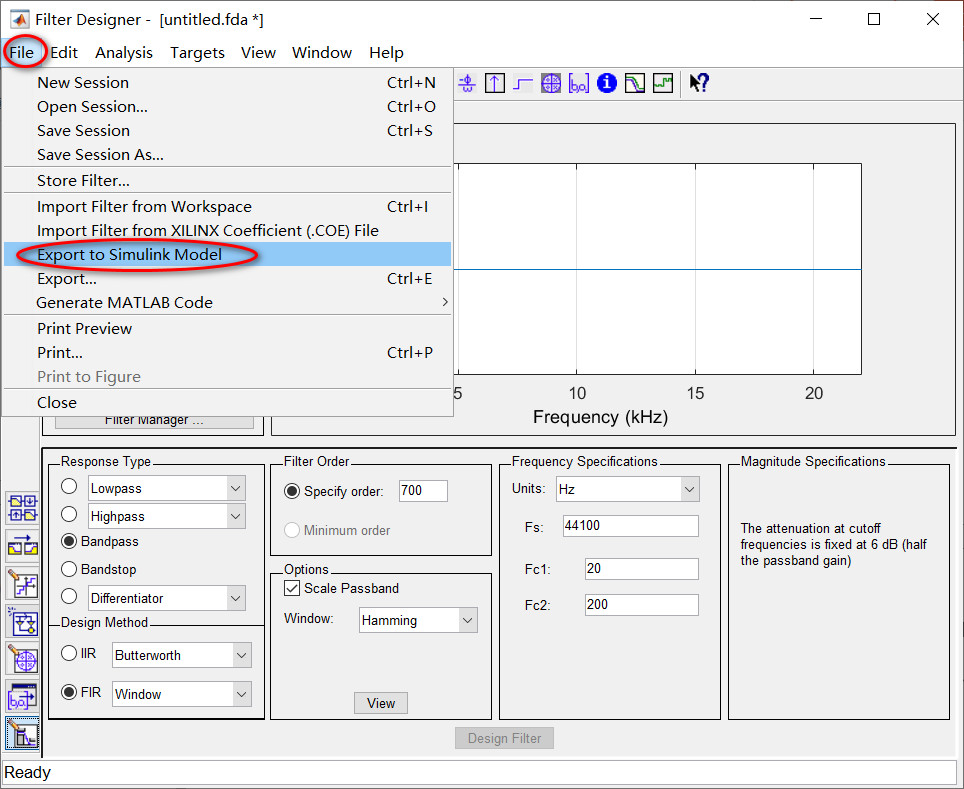
Task: Click Save Session As... menu item
Action: [x=227, y=154]
